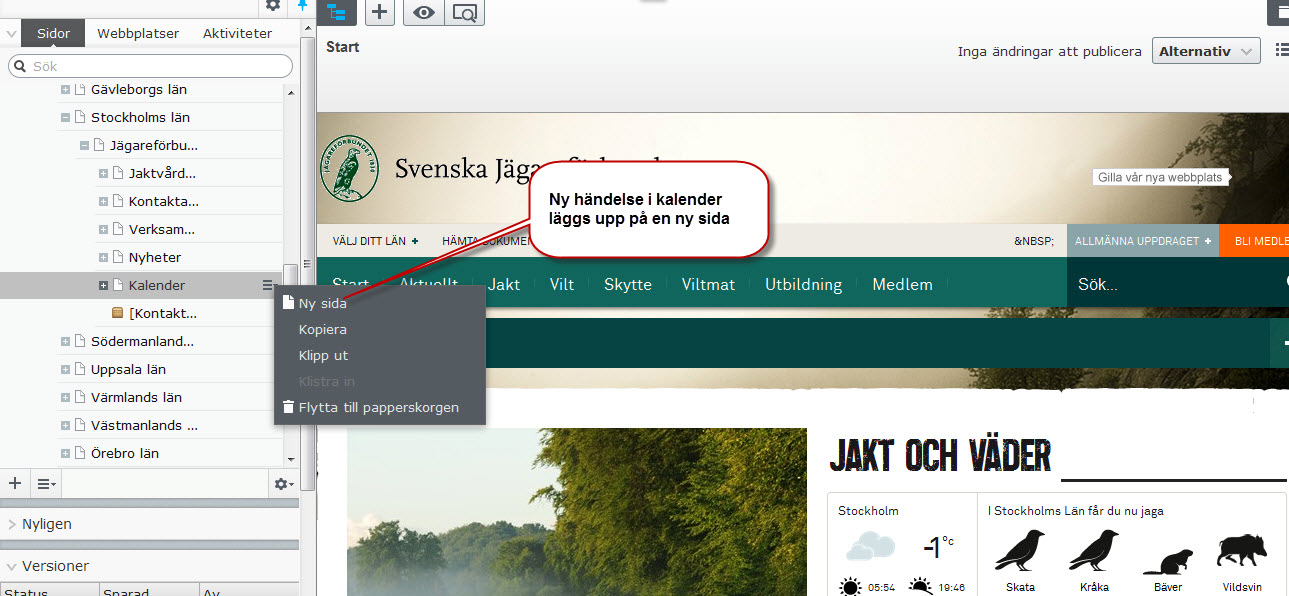
Task: Open the gear dropdown below page tree
Action: click(x=284, y=483)
